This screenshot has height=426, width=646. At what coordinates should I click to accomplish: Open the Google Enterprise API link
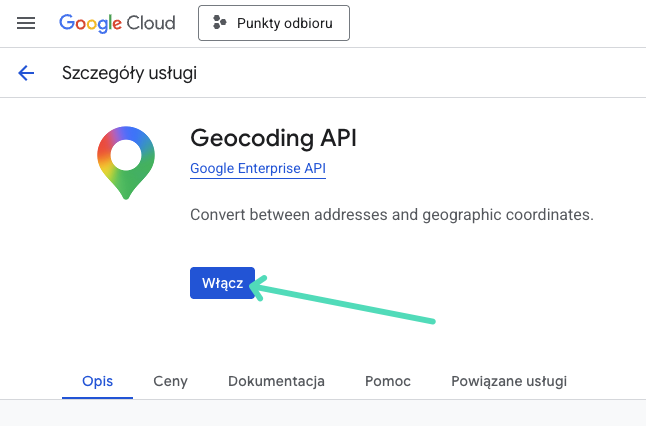point(258,169)
